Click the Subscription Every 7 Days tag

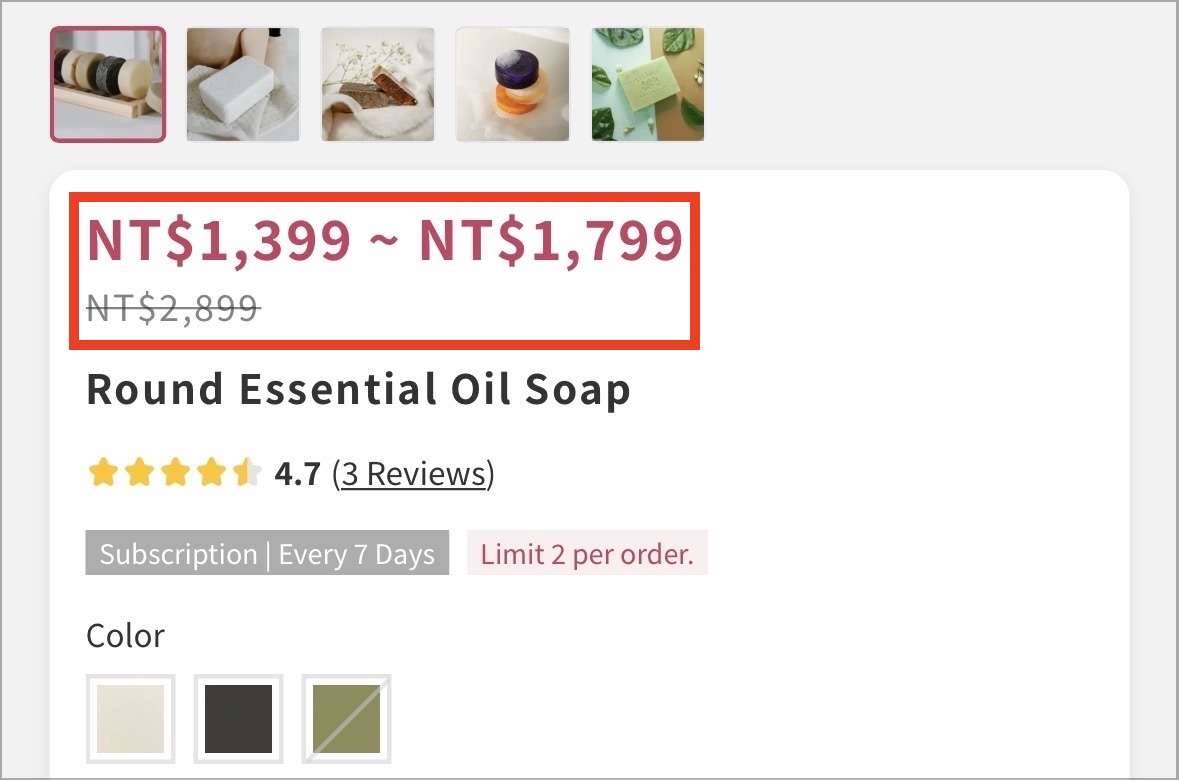click(x=267, y=553)
